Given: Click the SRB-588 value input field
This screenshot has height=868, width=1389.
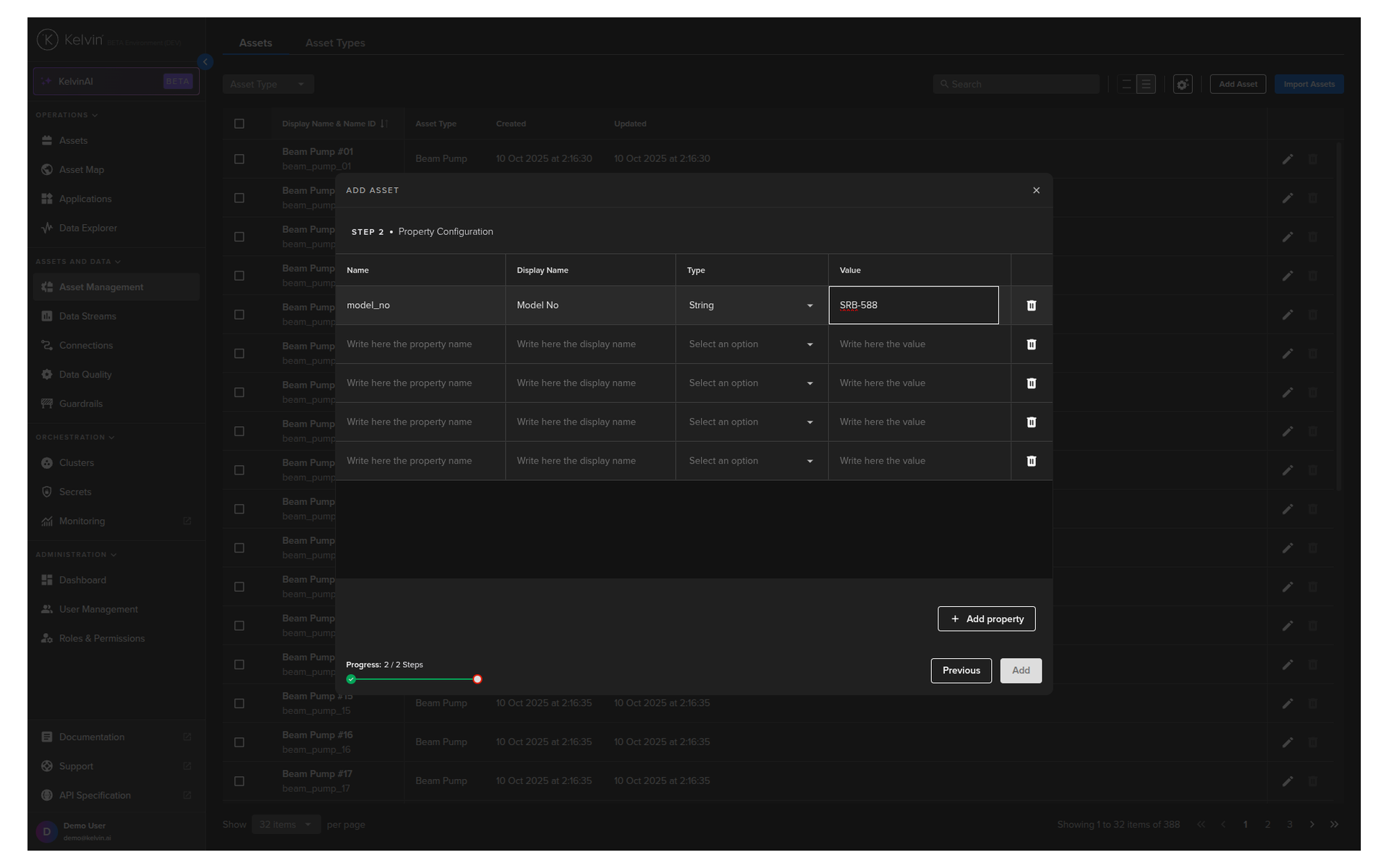Looking at the screenshot, I should click(913, 305).
